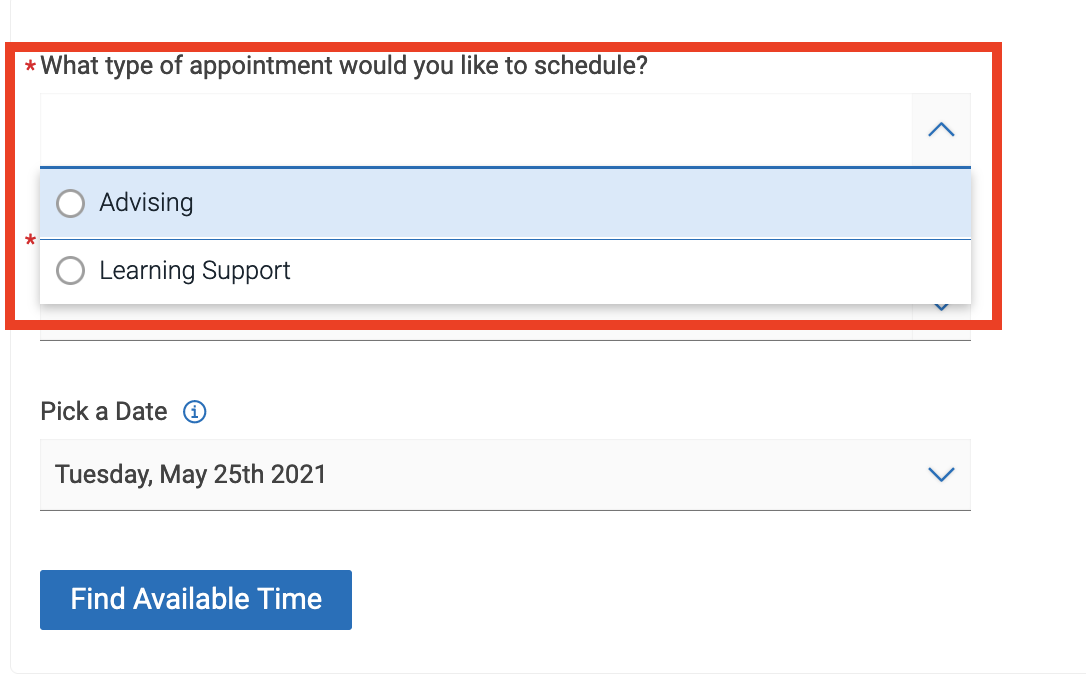Click the Find Available Time button
1086x682 pixels.
pos(196,600)
